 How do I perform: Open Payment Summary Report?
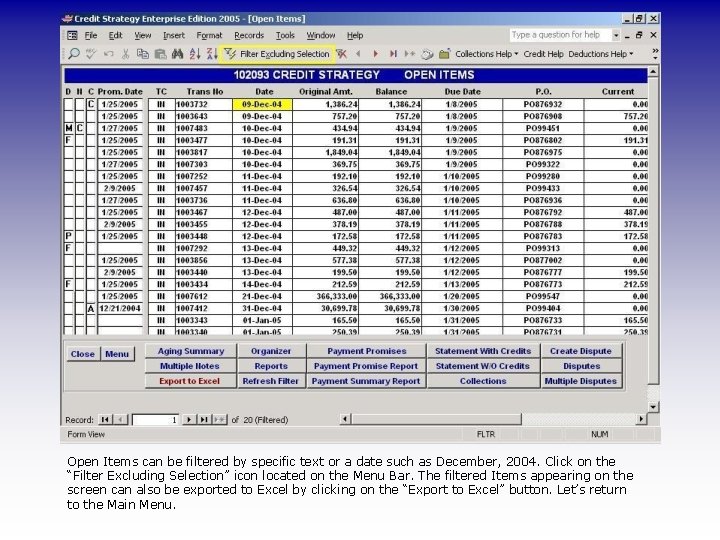coord(366,381)
